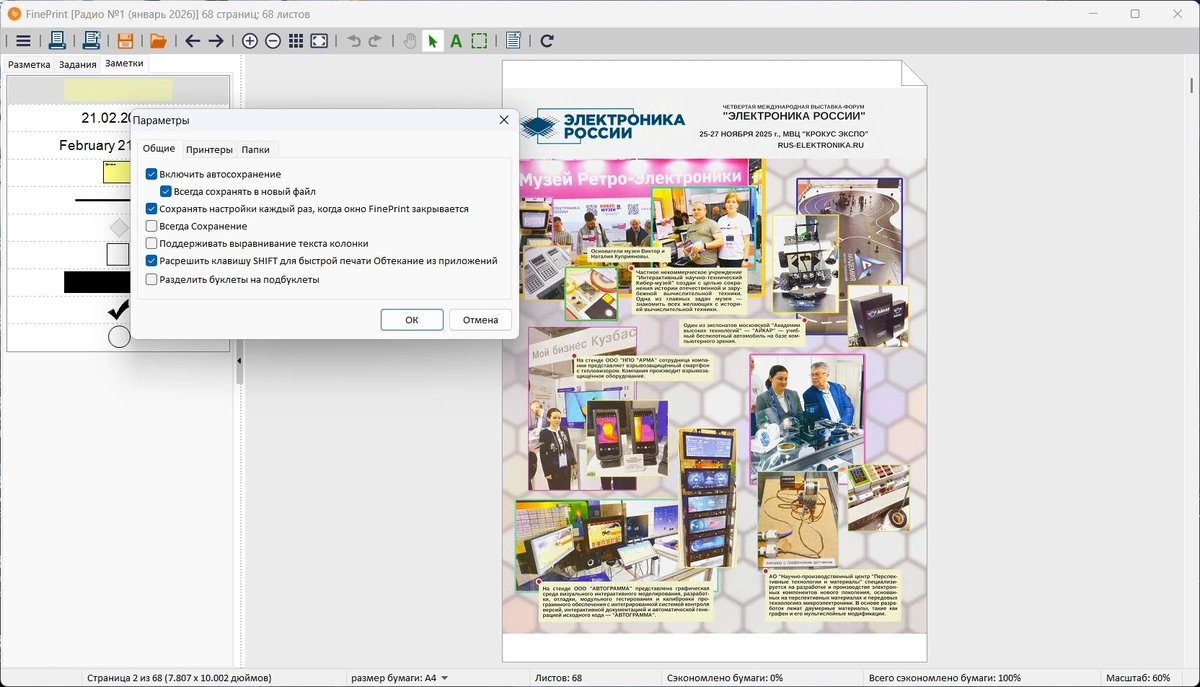This screenshot has width=1200, height=687.
Task: Toggle Включить автосохранение checkbox
Action: [151, 174]
